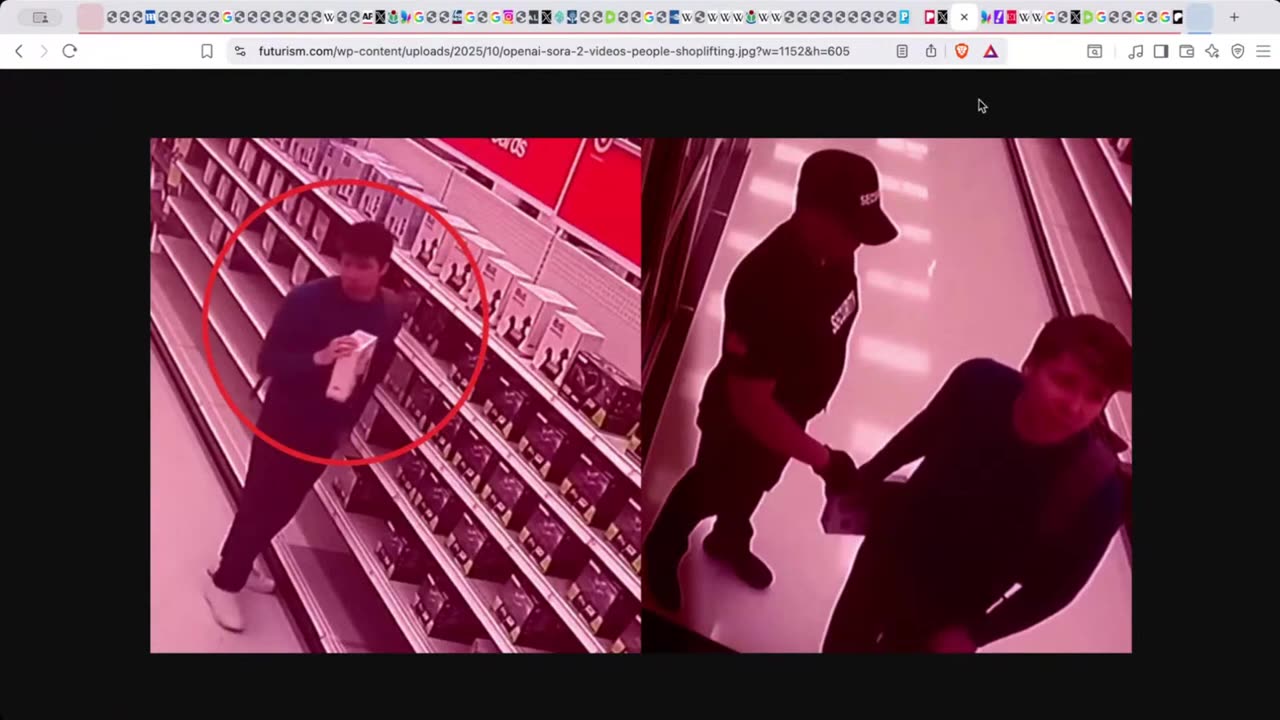Click the shoplifting surveillance image
This screenshot has width=1280, height=720.
click(640, 395)
